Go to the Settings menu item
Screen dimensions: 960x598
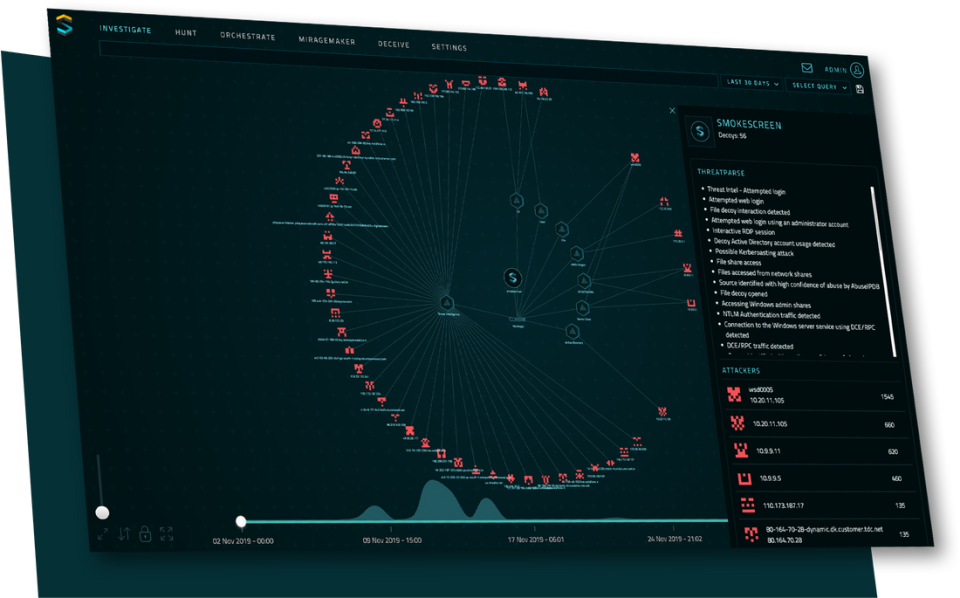pos(450,46)
